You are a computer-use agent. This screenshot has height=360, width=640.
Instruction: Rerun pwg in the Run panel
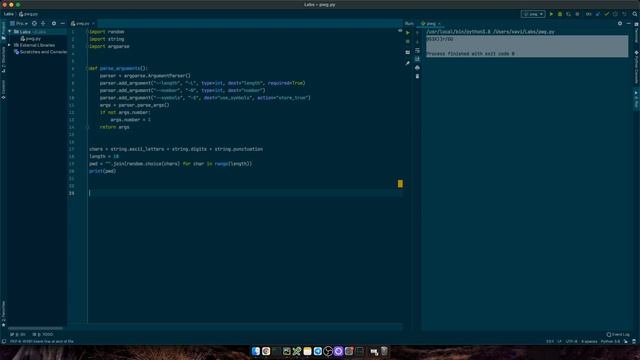tap(407, 33)
